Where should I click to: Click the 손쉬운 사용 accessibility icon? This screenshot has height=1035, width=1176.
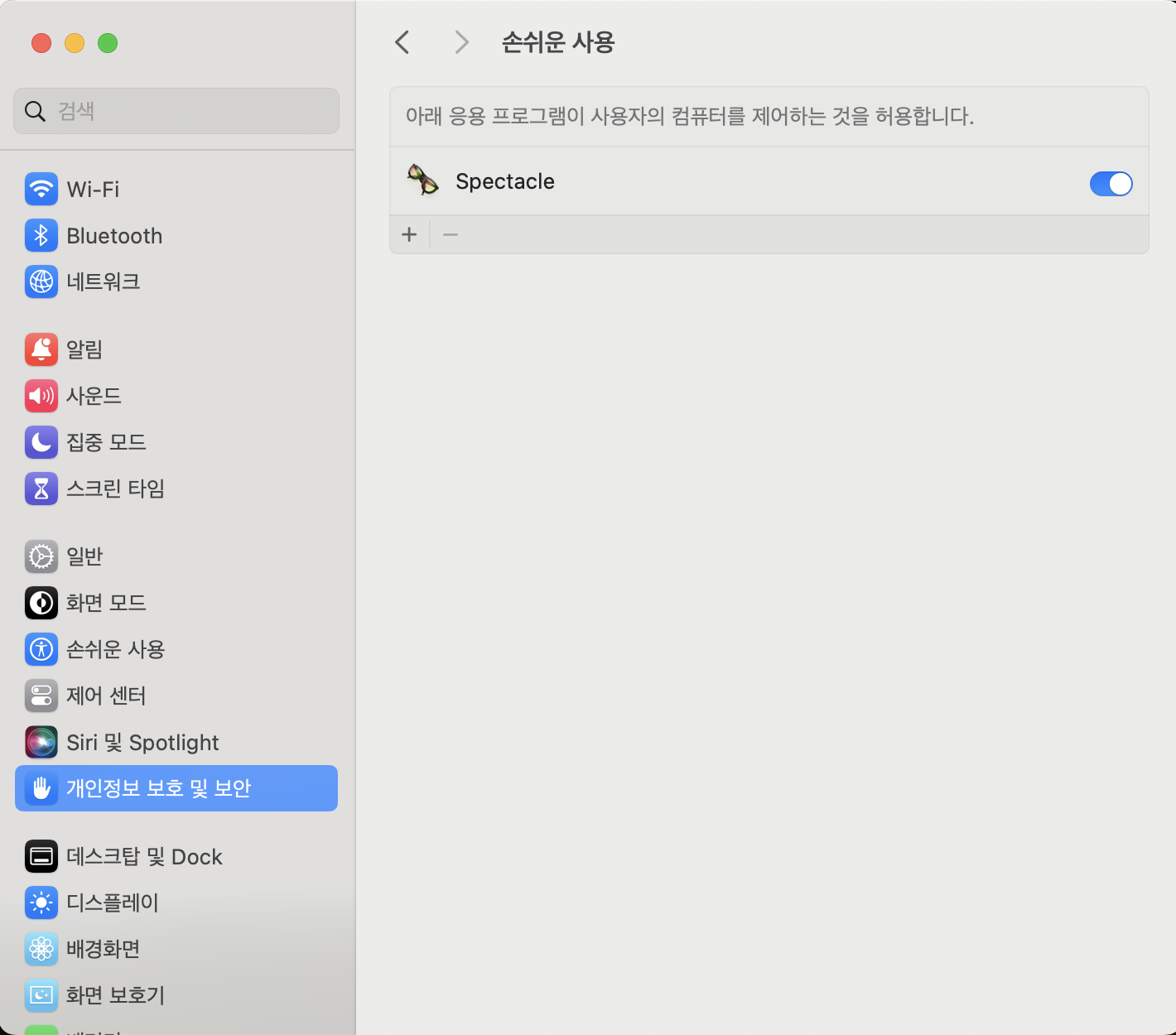point(41,649)
